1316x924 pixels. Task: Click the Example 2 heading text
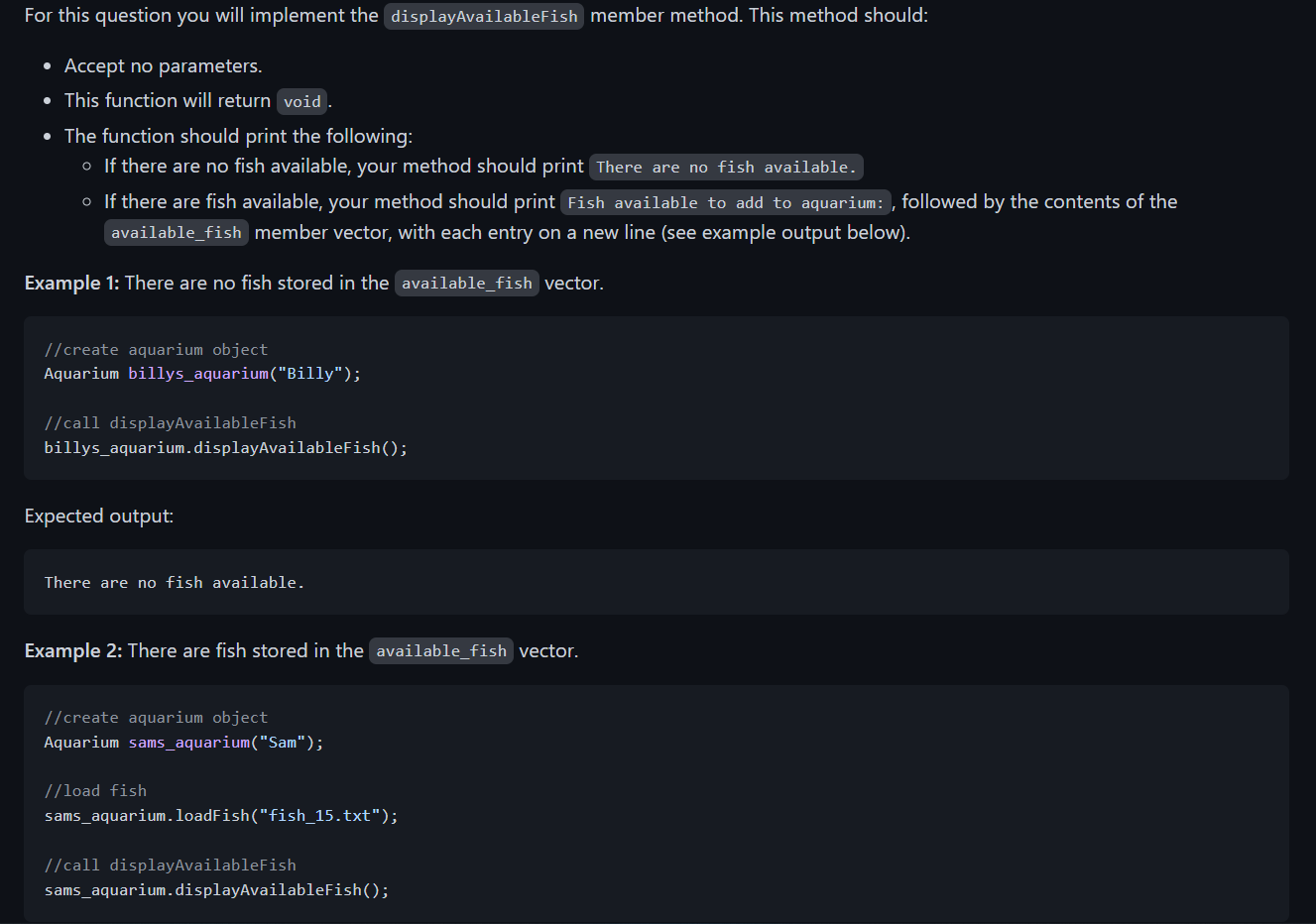(70, 650)
